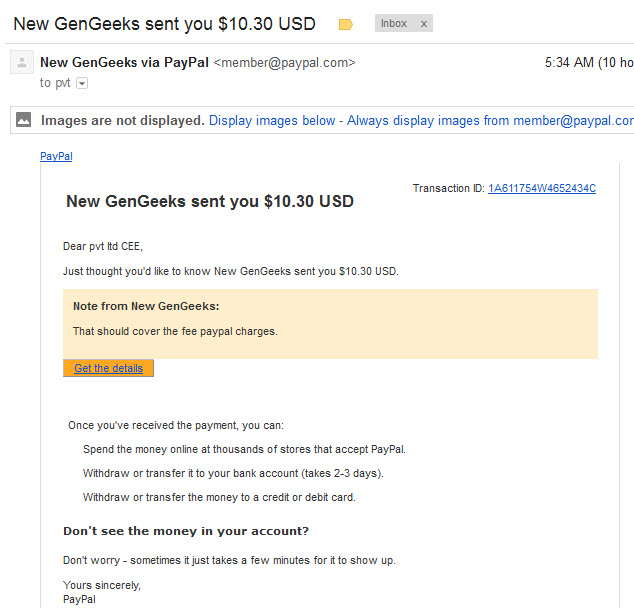Expand recipient details dropdown next to pvt
This screenshot has width=634, height=608.
pyautogui.click(x=82, y=83)
